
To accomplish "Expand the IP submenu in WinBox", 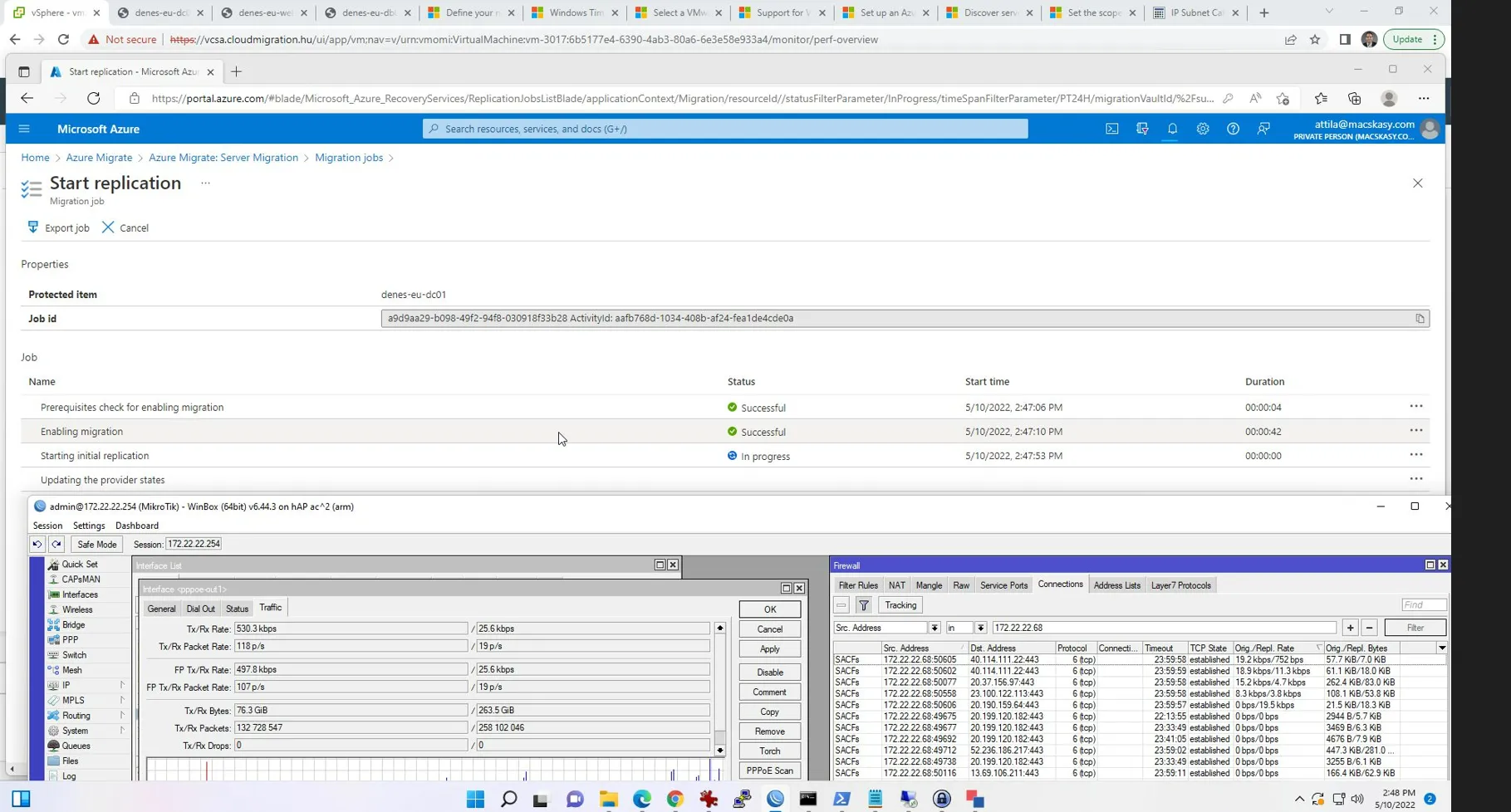I will (122, 686).
